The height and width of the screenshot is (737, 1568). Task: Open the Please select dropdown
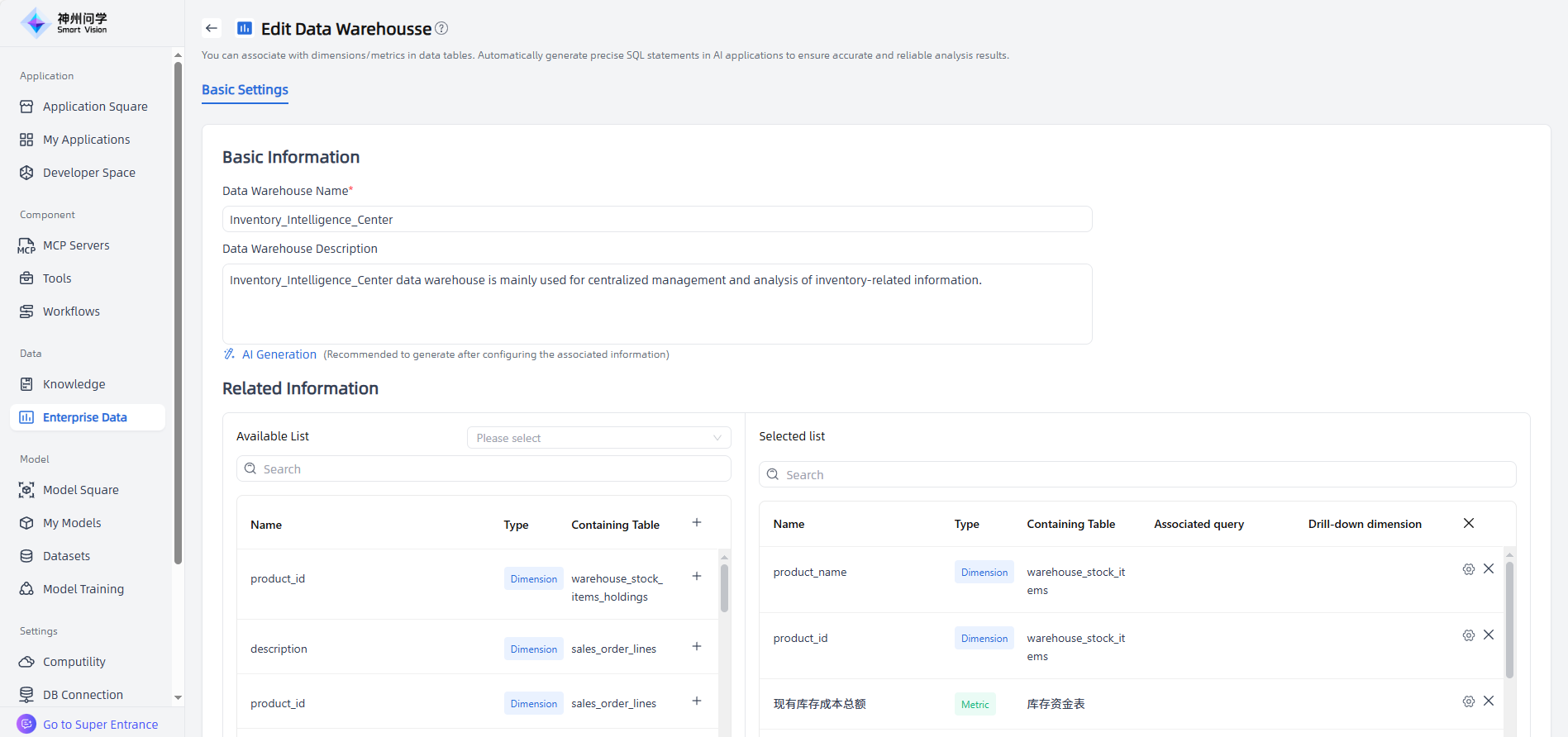598,438
